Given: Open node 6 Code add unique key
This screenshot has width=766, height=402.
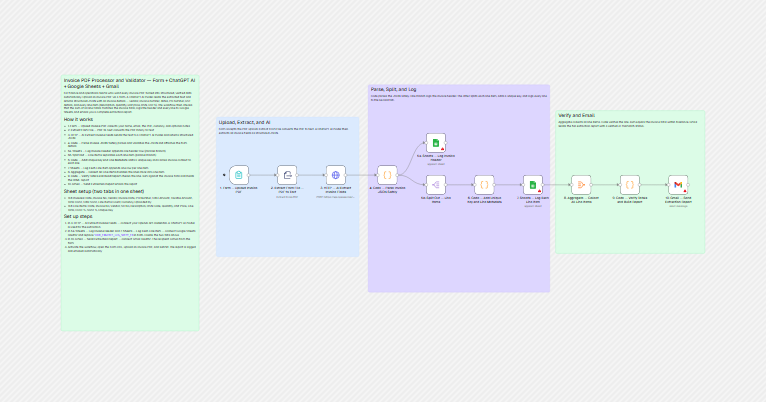Looking at the screenshot, I should pyautogui.click(x=484, y=185).
